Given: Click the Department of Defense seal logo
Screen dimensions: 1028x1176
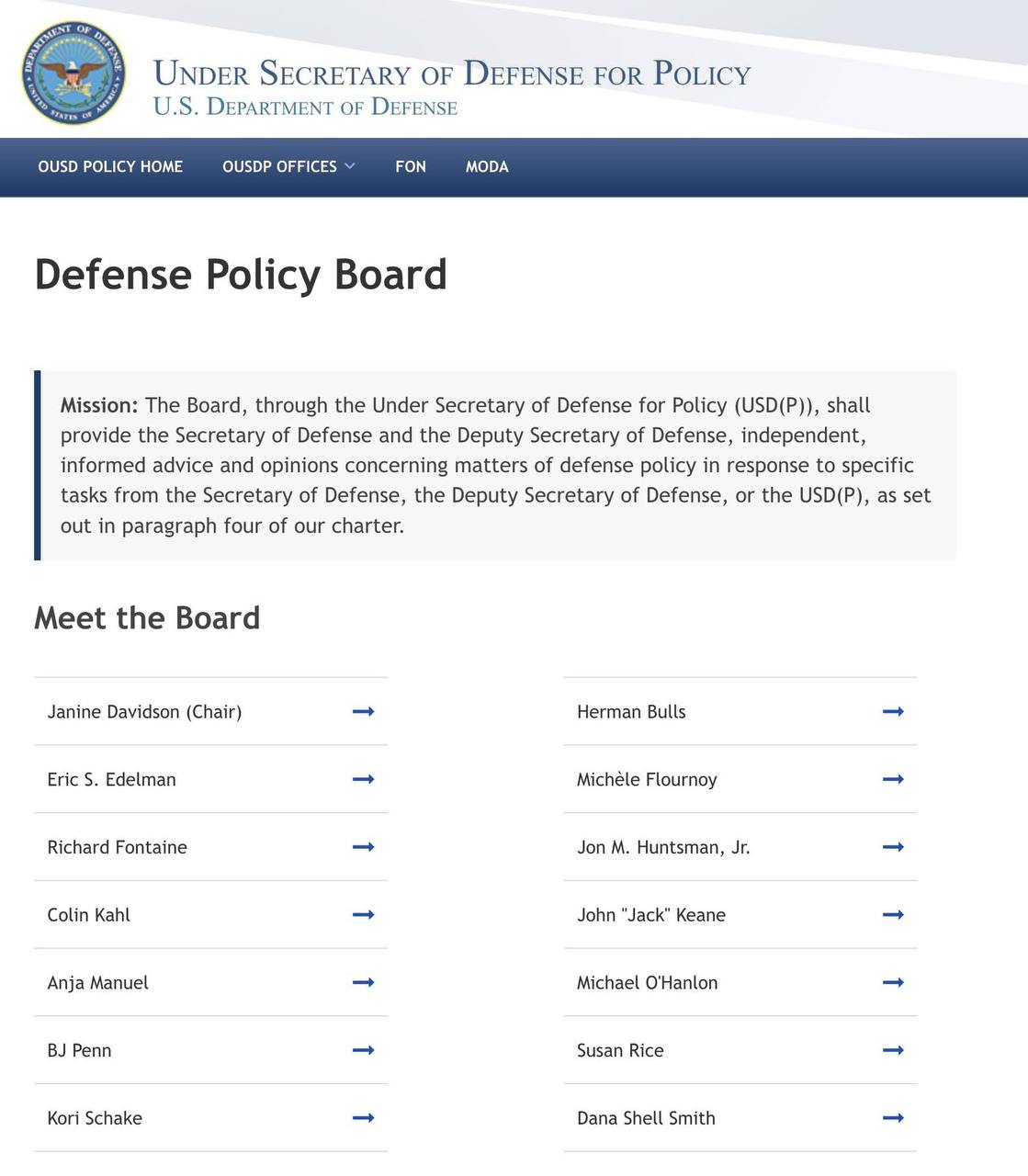Looking at the screenshot, I should point(73,73).
